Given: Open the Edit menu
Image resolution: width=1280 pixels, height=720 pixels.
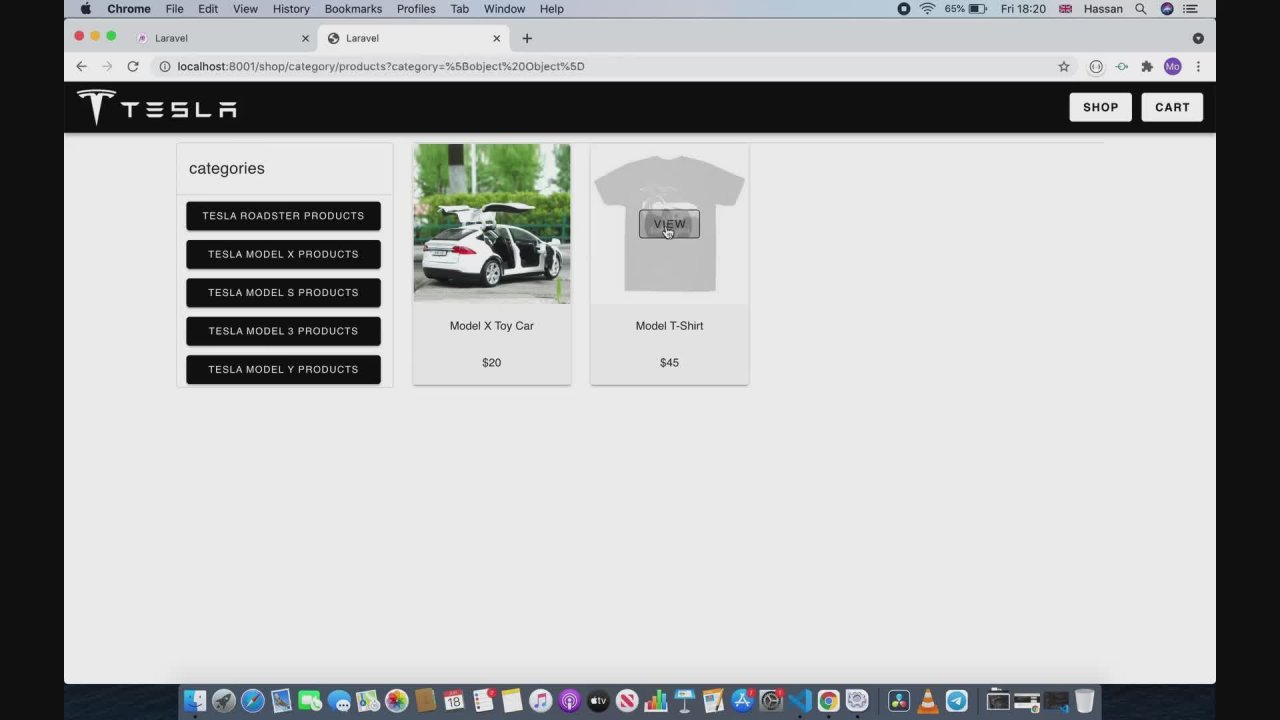Looking at the screenshot, I should pos(208,9).
